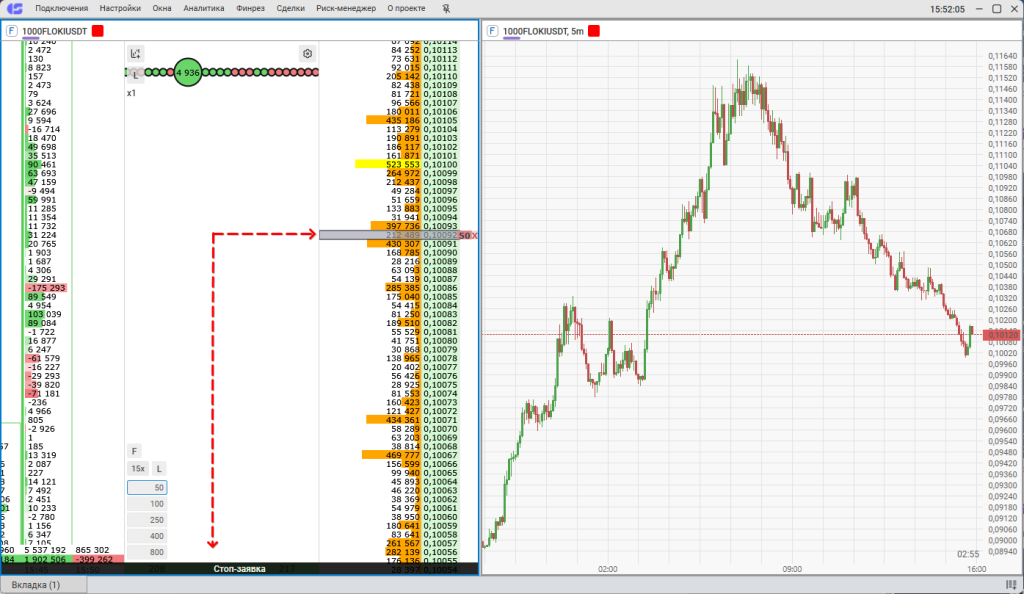Click the L button next to 15x

[159, 469]
